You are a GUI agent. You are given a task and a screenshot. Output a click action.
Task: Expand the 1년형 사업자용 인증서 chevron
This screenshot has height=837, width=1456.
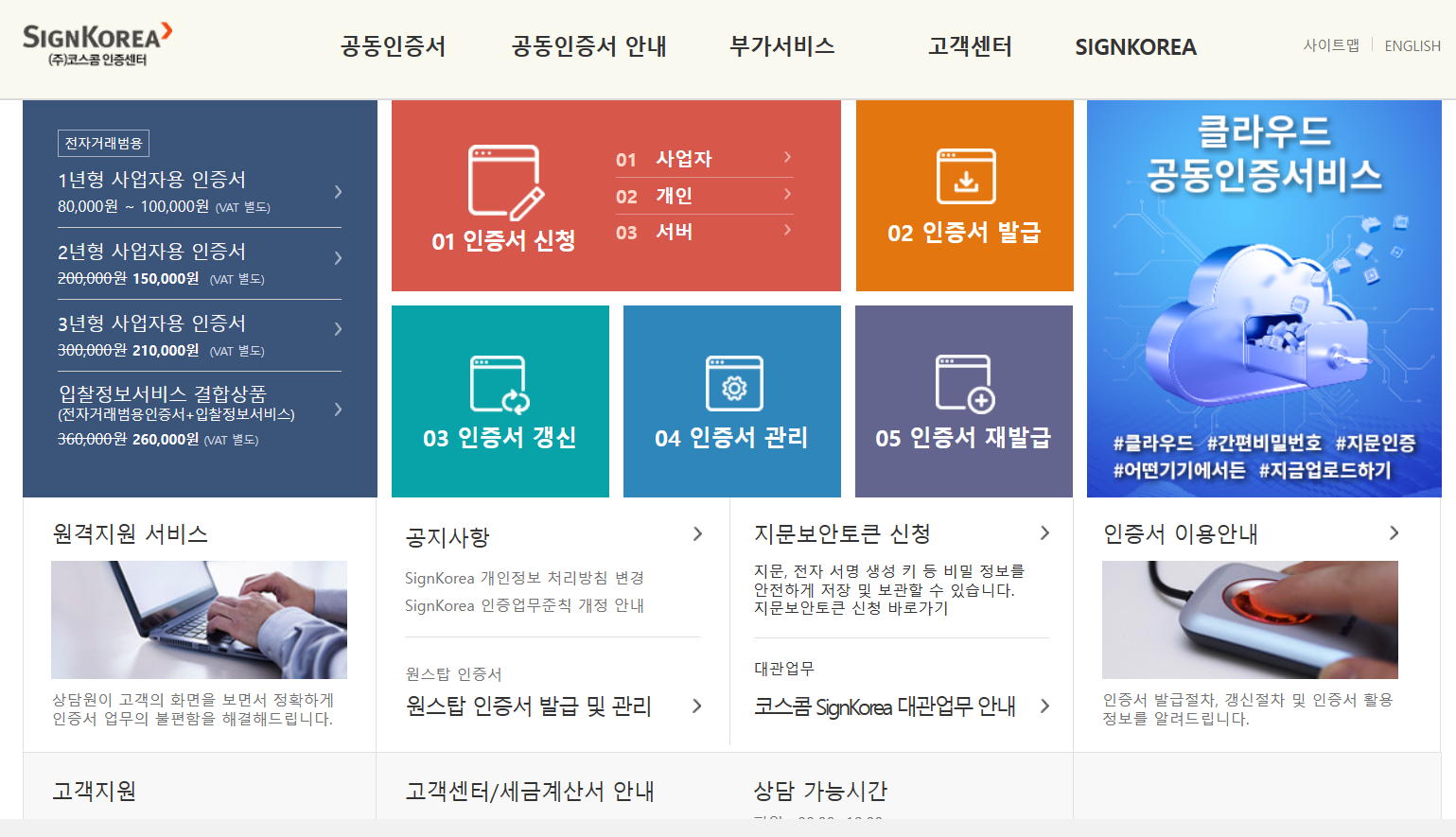[338, 191]
